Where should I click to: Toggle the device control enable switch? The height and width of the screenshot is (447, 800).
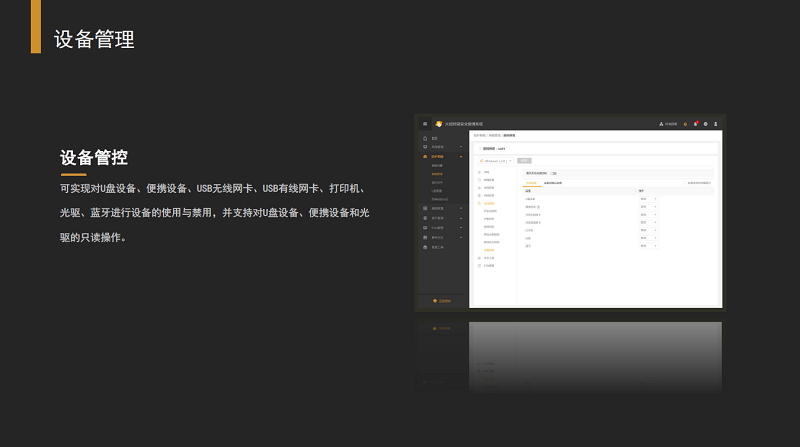click(553, 173)
